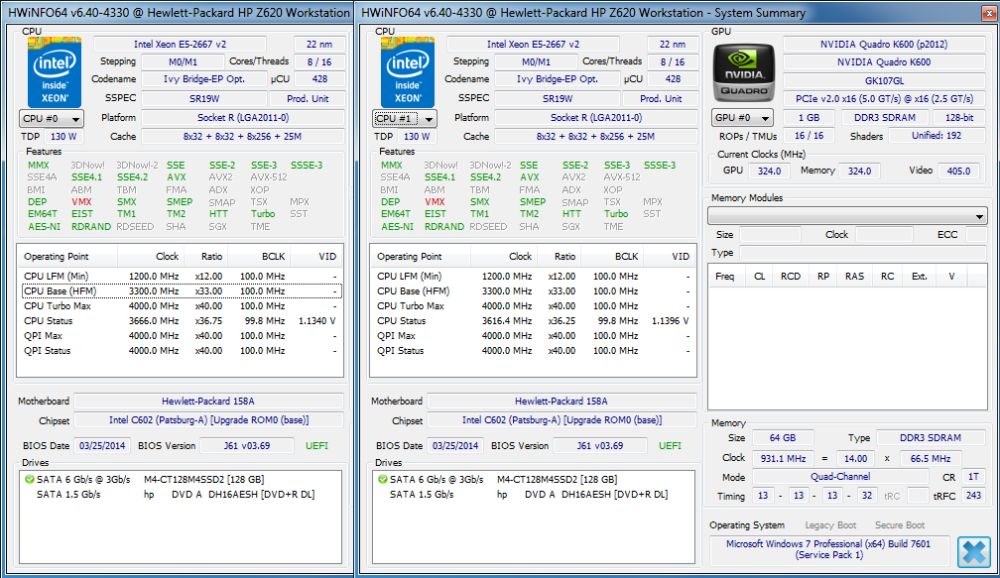
Task: Click green check drive icon in right Drives list
Action: [x=383, y=479]
